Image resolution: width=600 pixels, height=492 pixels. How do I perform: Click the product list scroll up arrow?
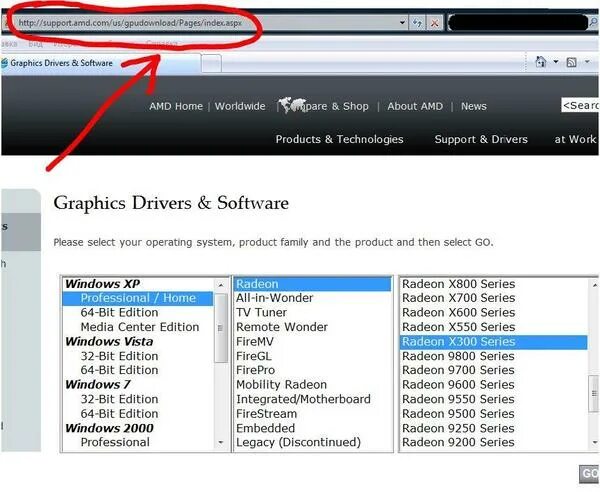coord(594,285)
